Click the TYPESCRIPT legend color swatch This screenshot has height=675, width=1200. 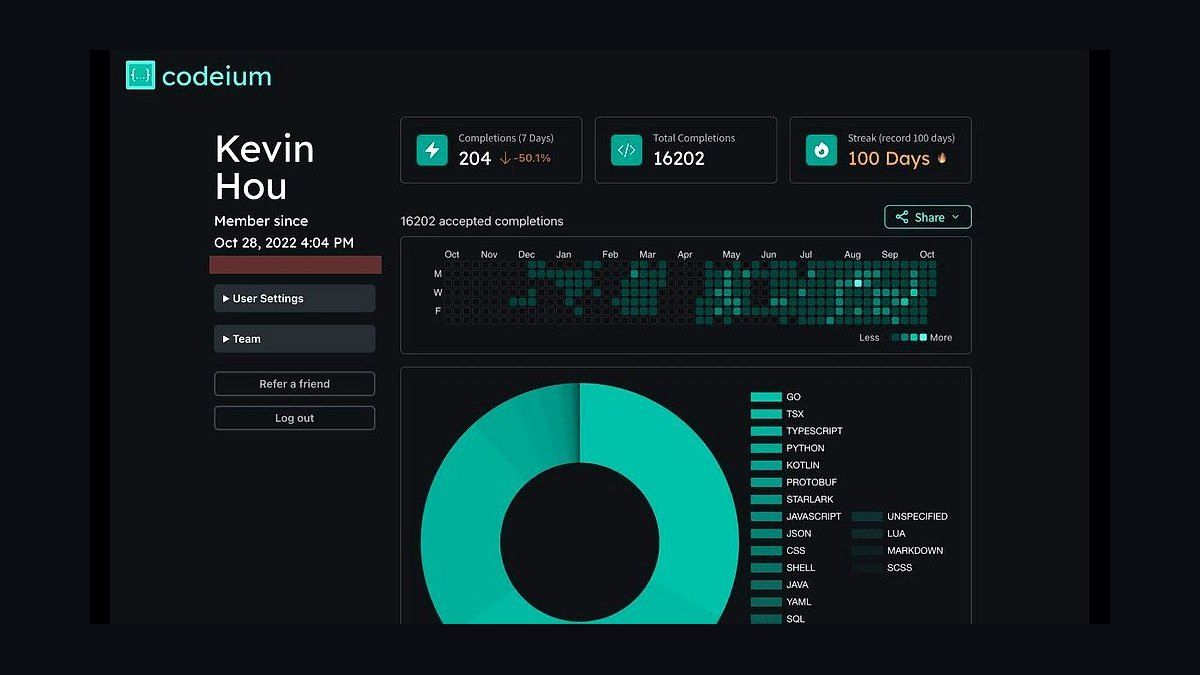pyautogui.click(x=766, y=431)
